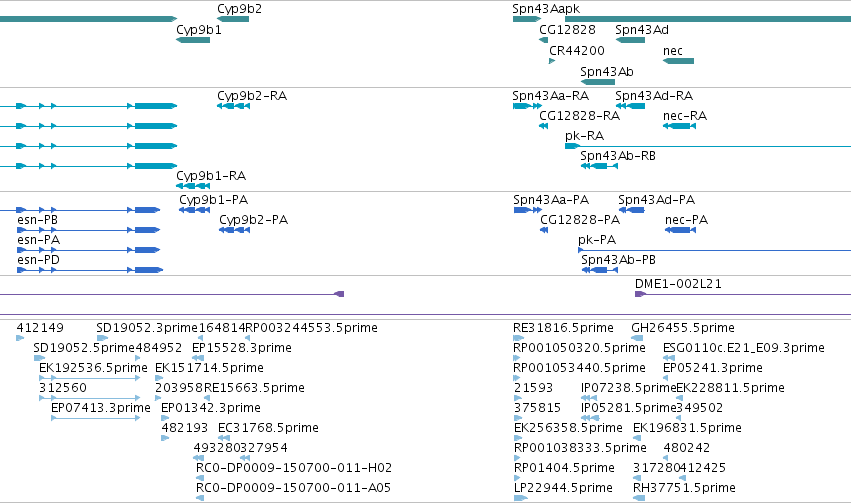The image size is (851, 503).
Task: Open the esn-PD label
Action: pos(38,260)
